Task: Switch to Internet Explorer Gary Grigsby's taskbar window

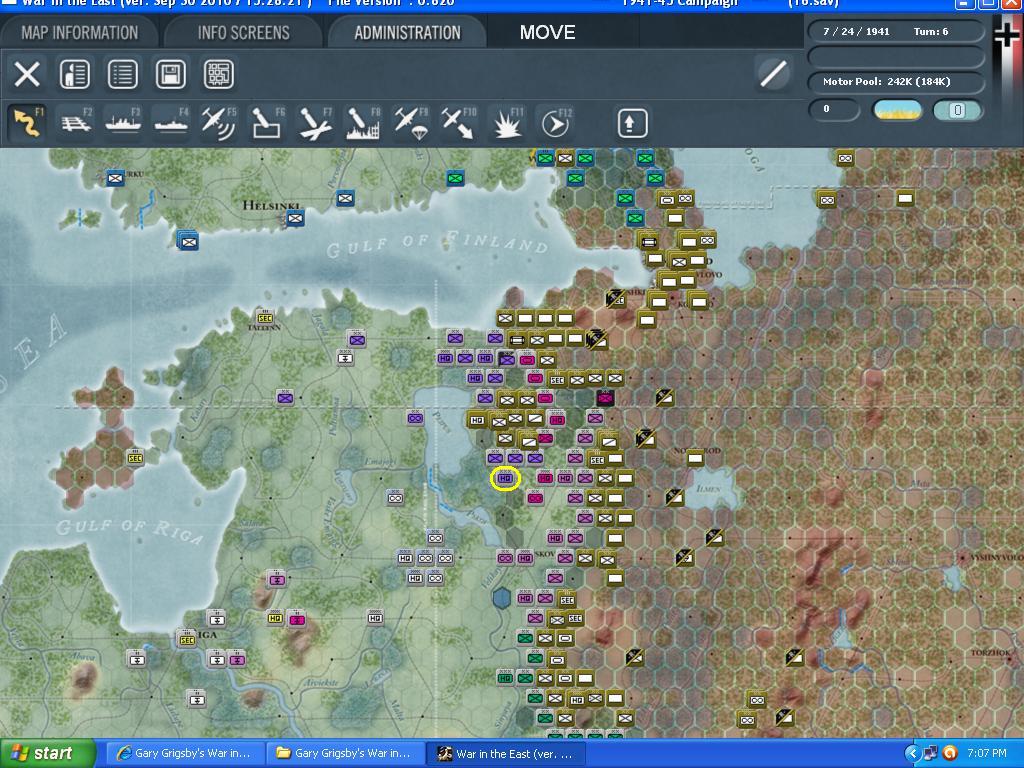Action: (184, 754)
